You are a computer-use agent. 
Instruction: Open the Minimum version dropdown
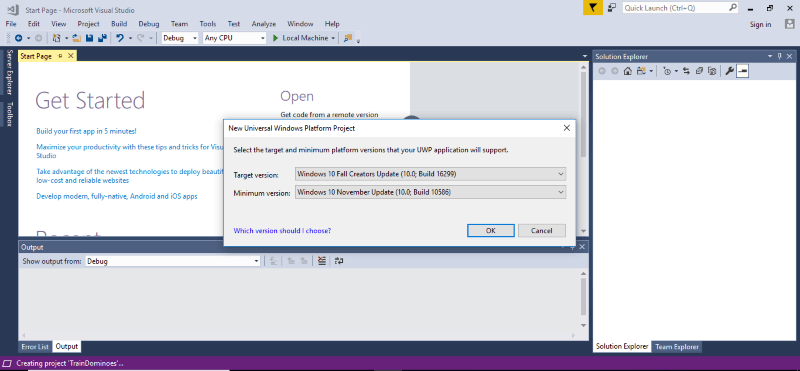point(430,192)
